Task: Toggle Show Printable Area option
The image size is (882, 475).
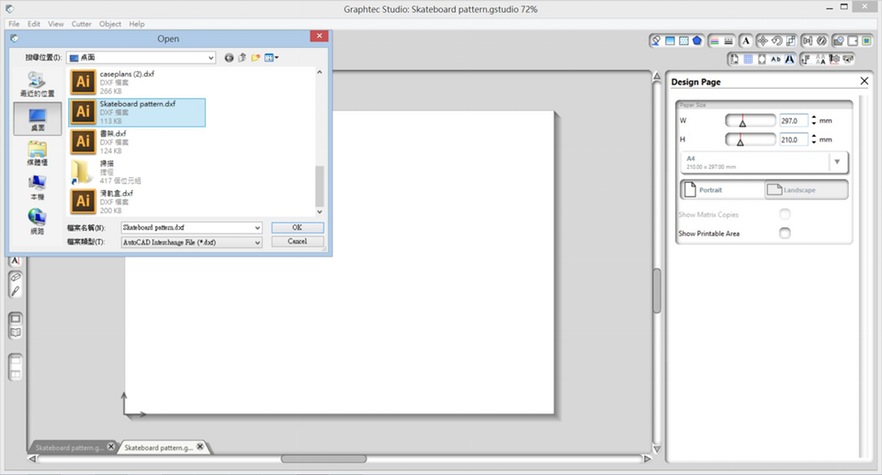Action: (785, 233)
